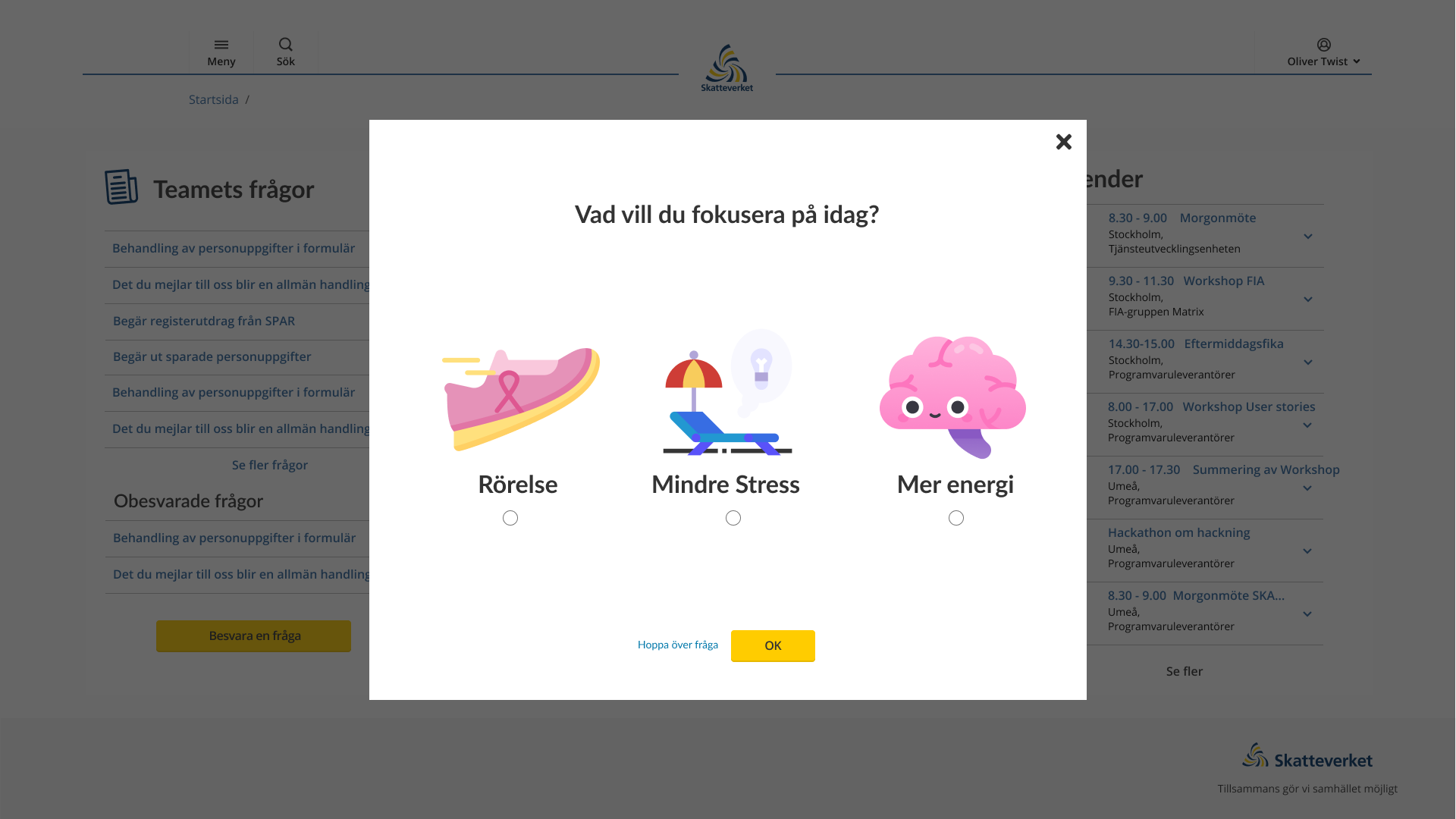This screenshot has width=1456, height=819.
Task: Click the OK button
Action: coord(773,646)
